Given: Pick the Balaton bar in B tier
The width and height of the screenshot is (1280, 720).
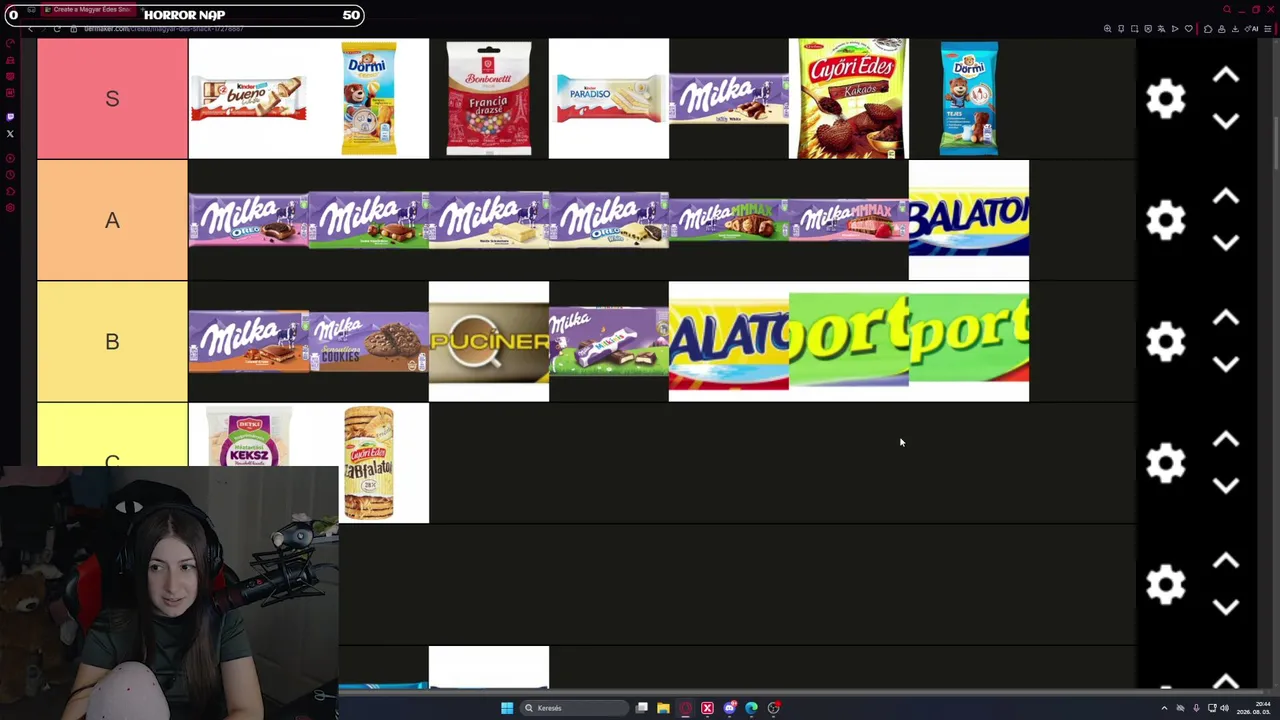Looking at the screenshot, I should (x=729, y=341).
